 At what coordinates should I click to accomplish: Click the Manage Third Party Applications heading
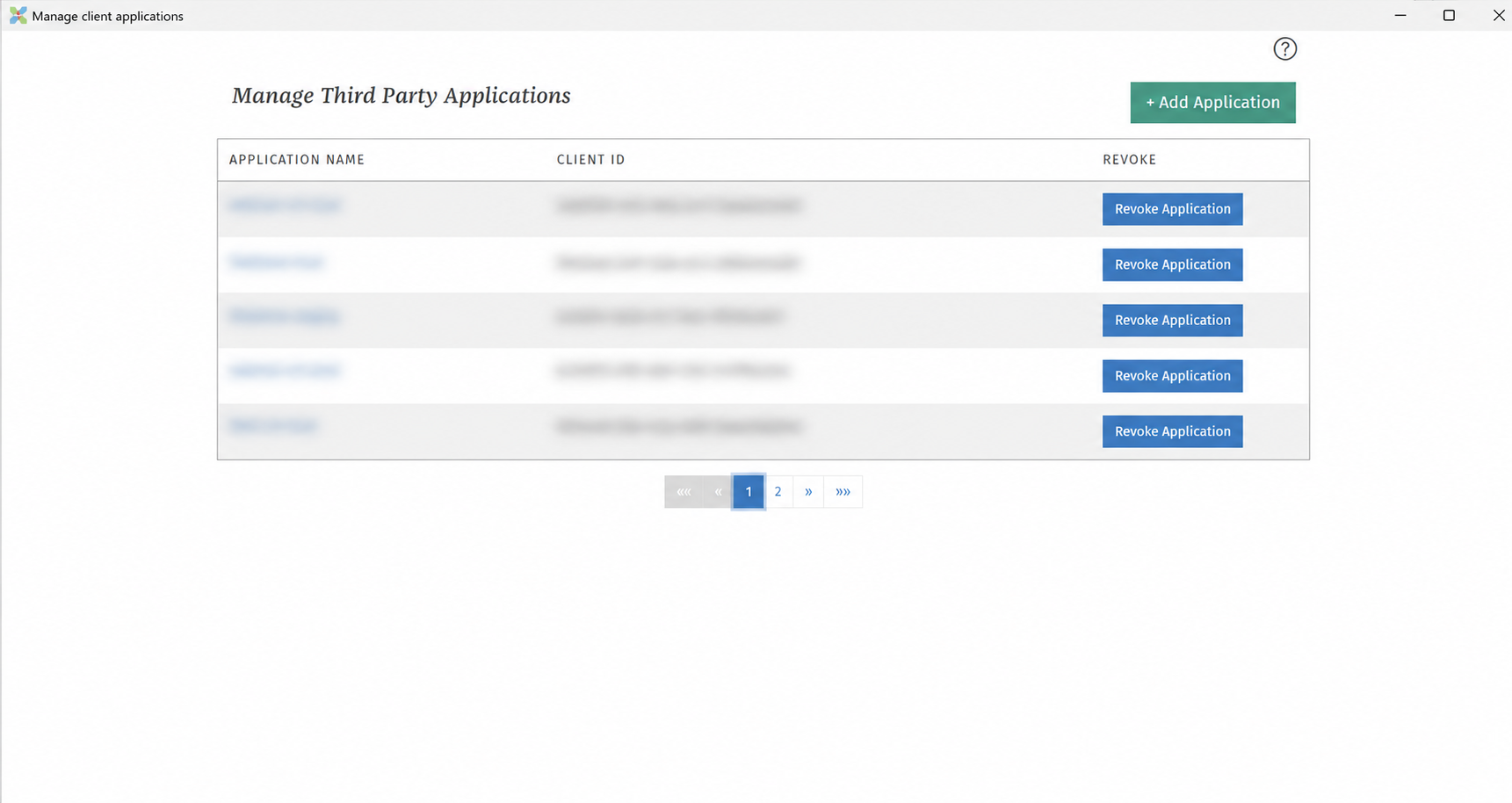tap(402, 96)
